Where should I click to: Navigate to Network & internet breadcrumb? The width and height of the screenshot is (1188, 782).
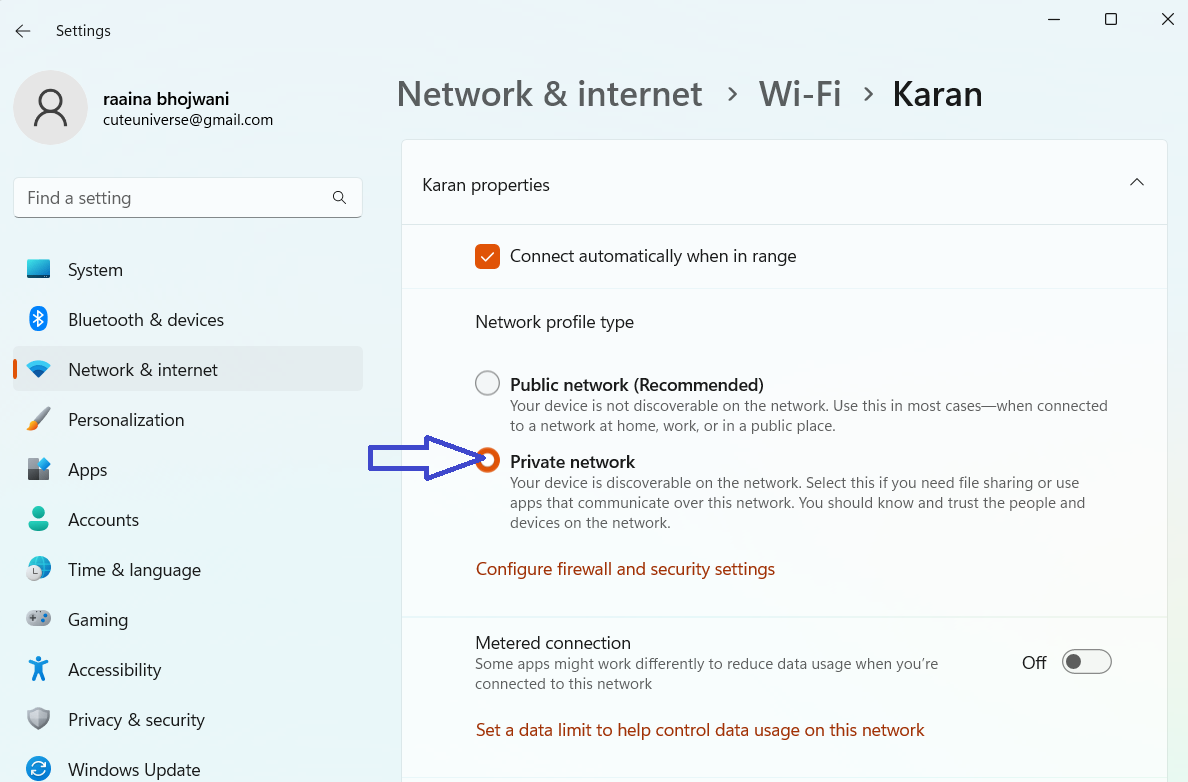[x=549, y=94]
